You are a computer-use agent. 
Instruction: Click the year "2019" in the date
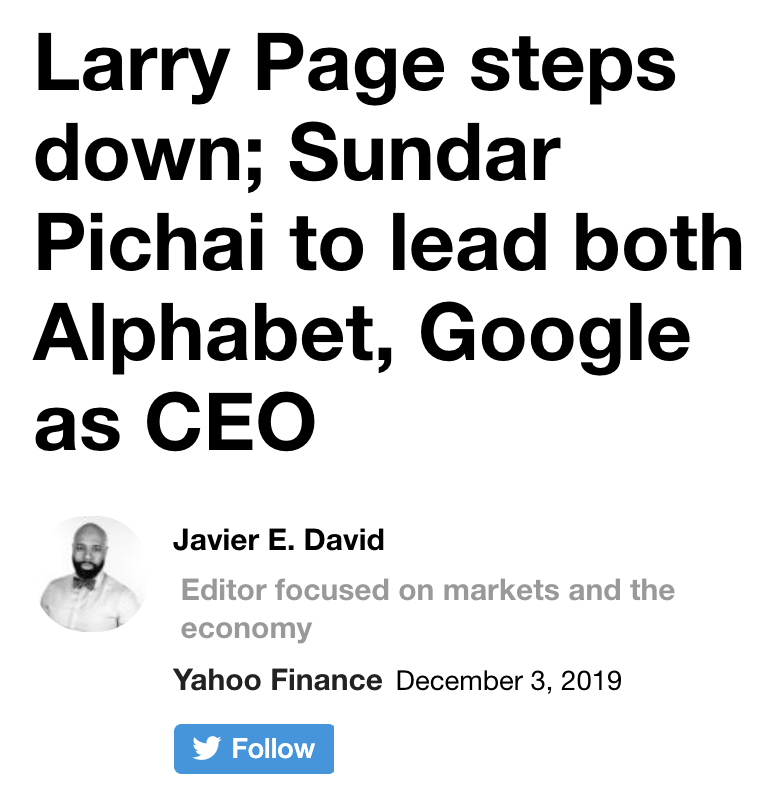point(591,681)
